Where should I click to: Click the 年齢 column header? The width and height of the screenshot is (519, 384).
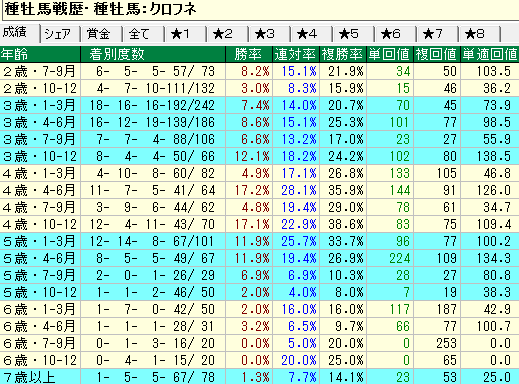click(40, 54)
